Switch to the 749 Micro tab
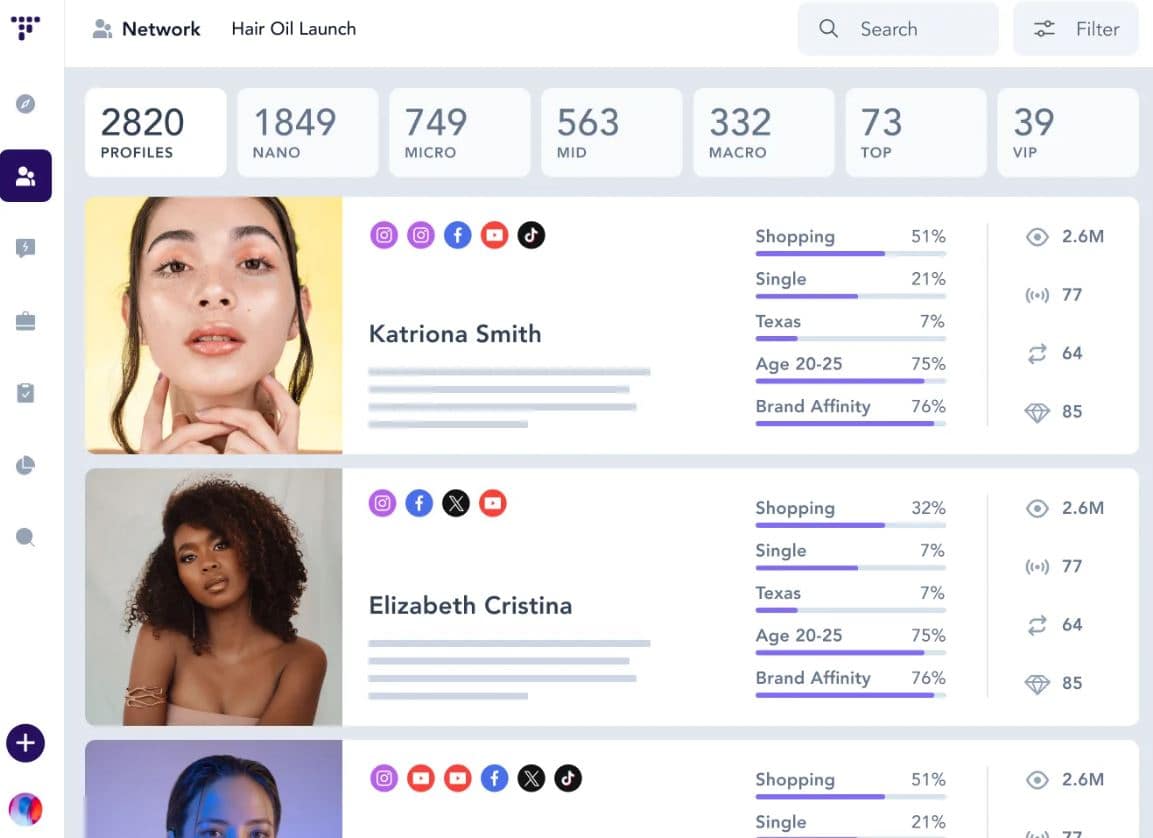This screenshot has width=1153, height=838. pyautogui.click(x=459, y=132)
